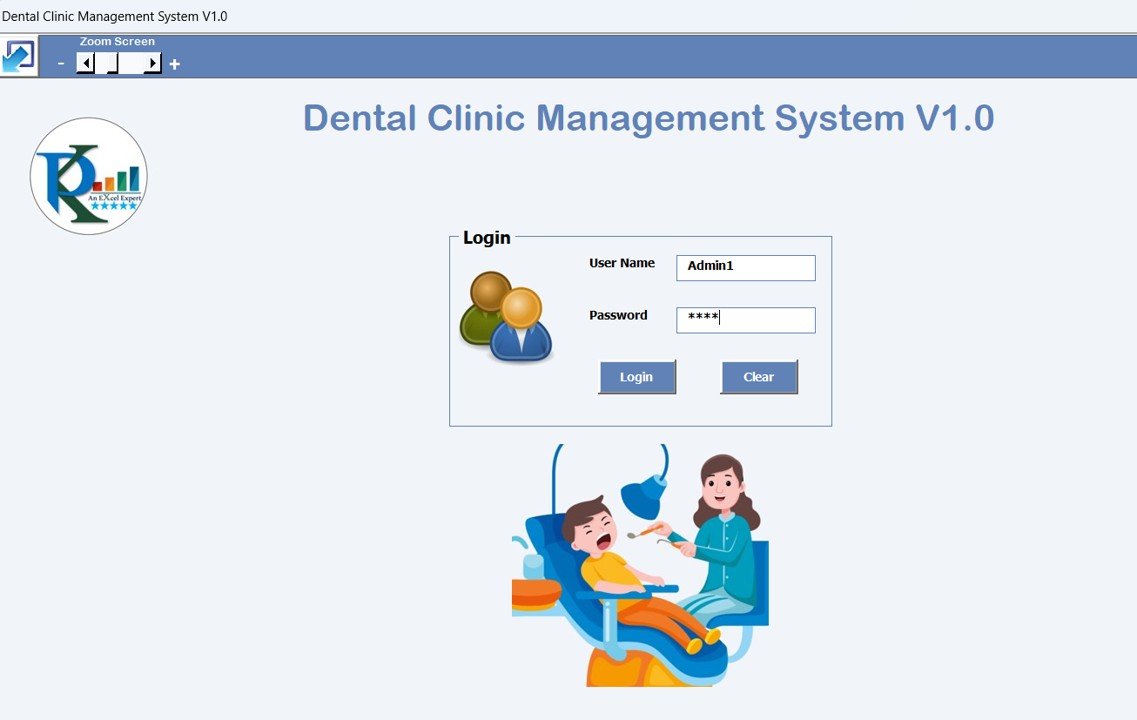Viewport: 1137px width, 720px height.
Task: Click the Zoom Screen right arrow
Action: [152, 64]
